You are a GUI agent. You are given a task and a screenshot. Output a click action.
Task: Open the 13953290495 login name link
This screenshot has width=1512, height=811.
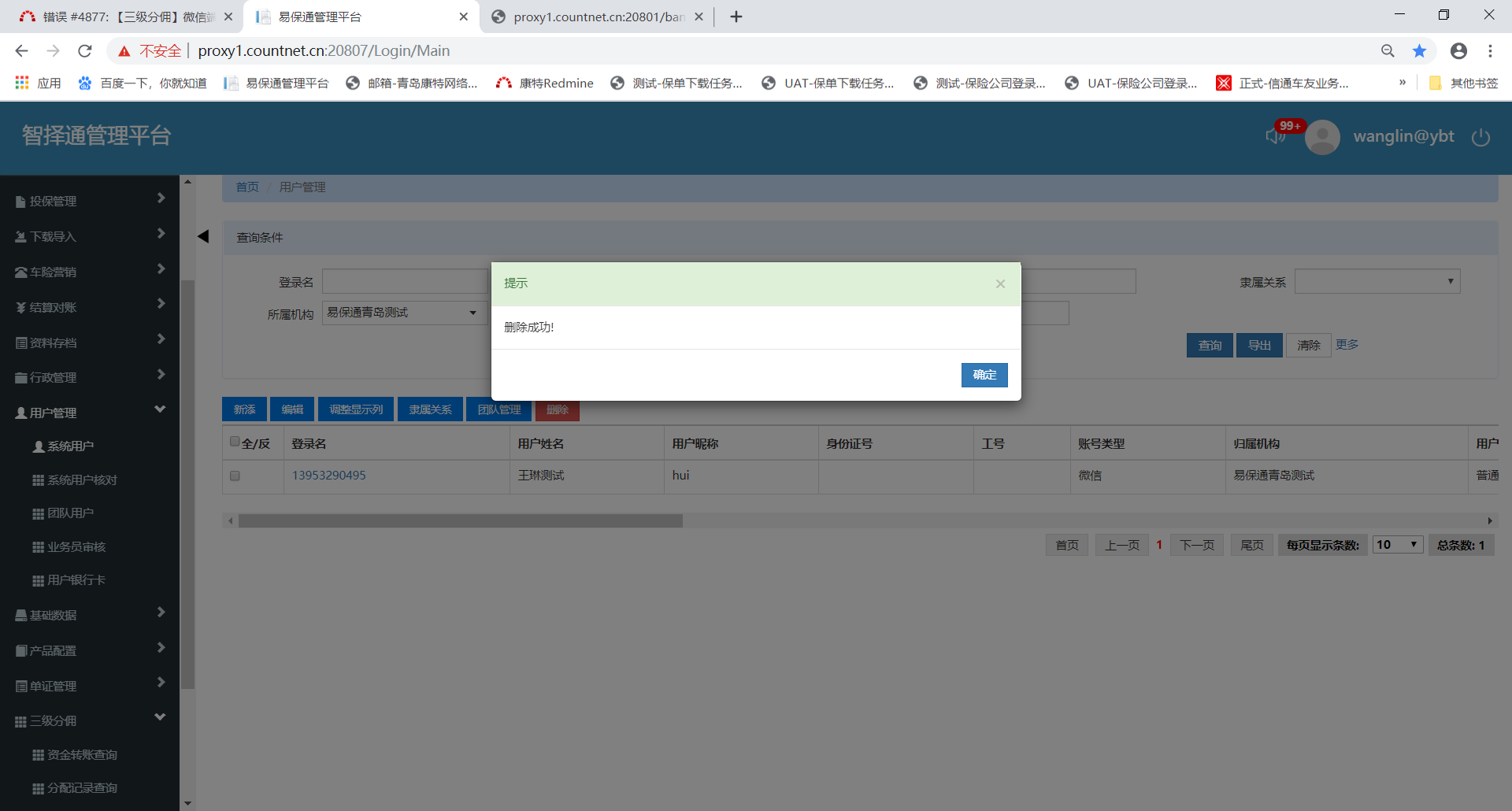pos(328,476)
